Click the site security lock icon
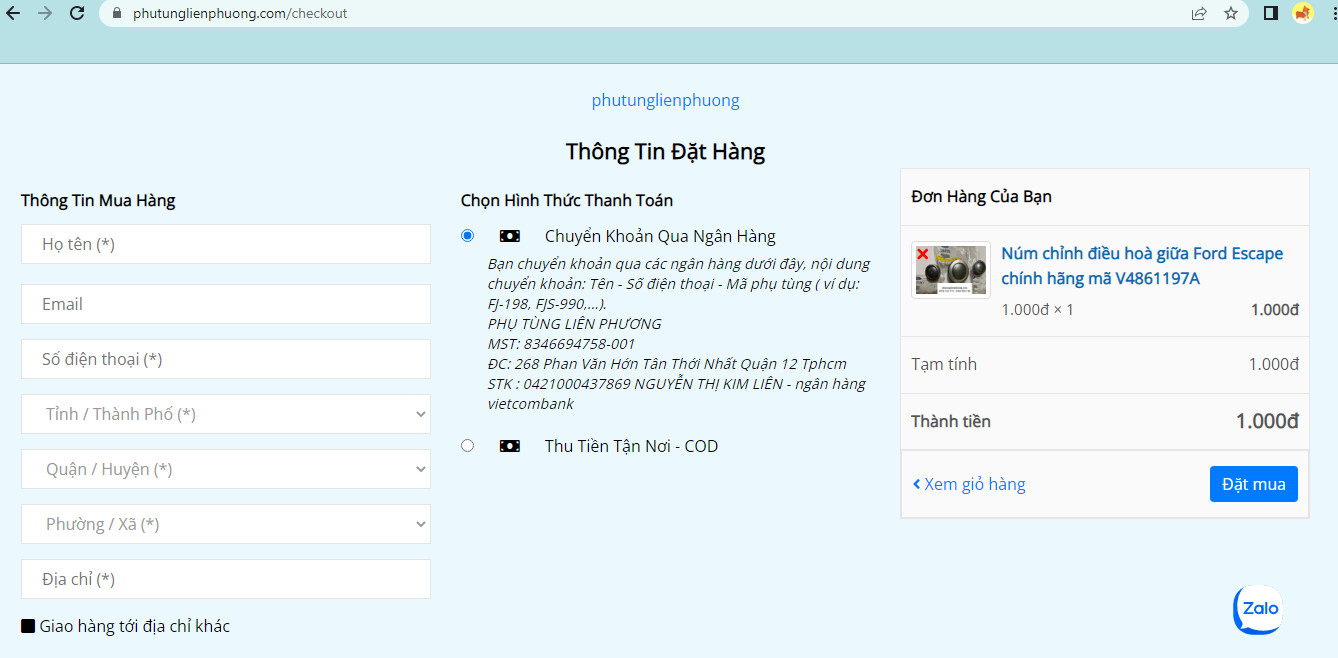Viewport: 1338px width, 658px height. pyautogui.click(x=115, y=13)
